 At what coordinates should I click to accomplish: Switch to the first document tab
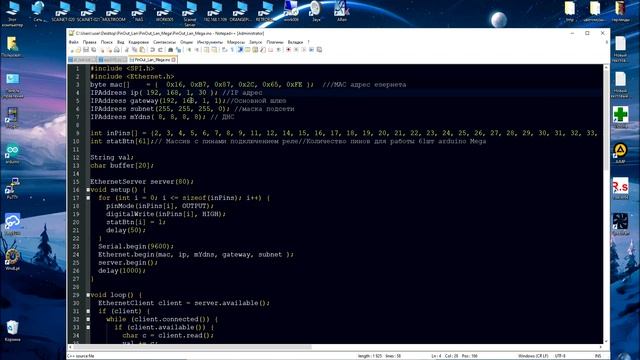coord(82,60)
